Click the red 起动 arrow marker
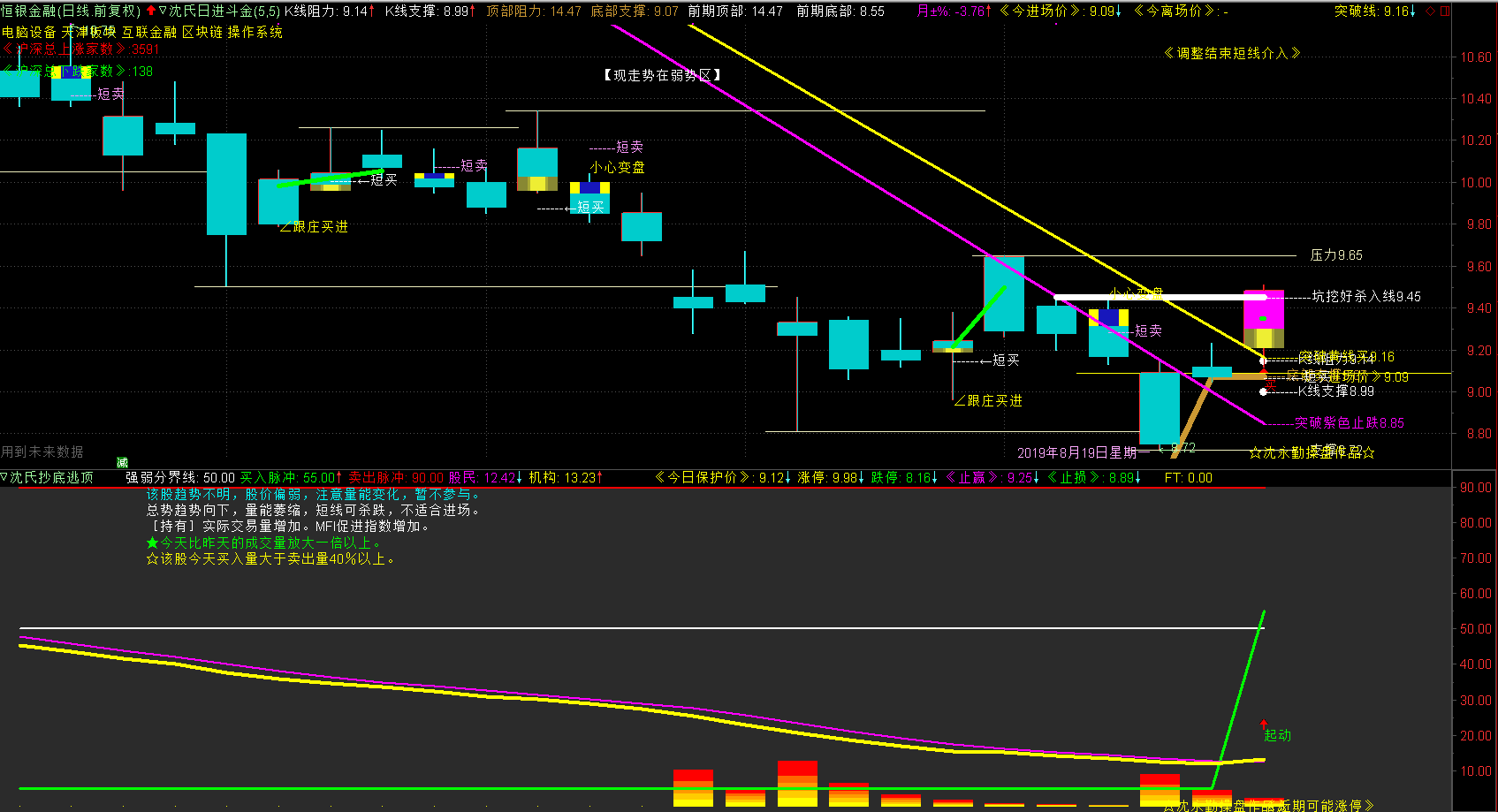The image size is (1498, 812). (x=1264, y=724)
